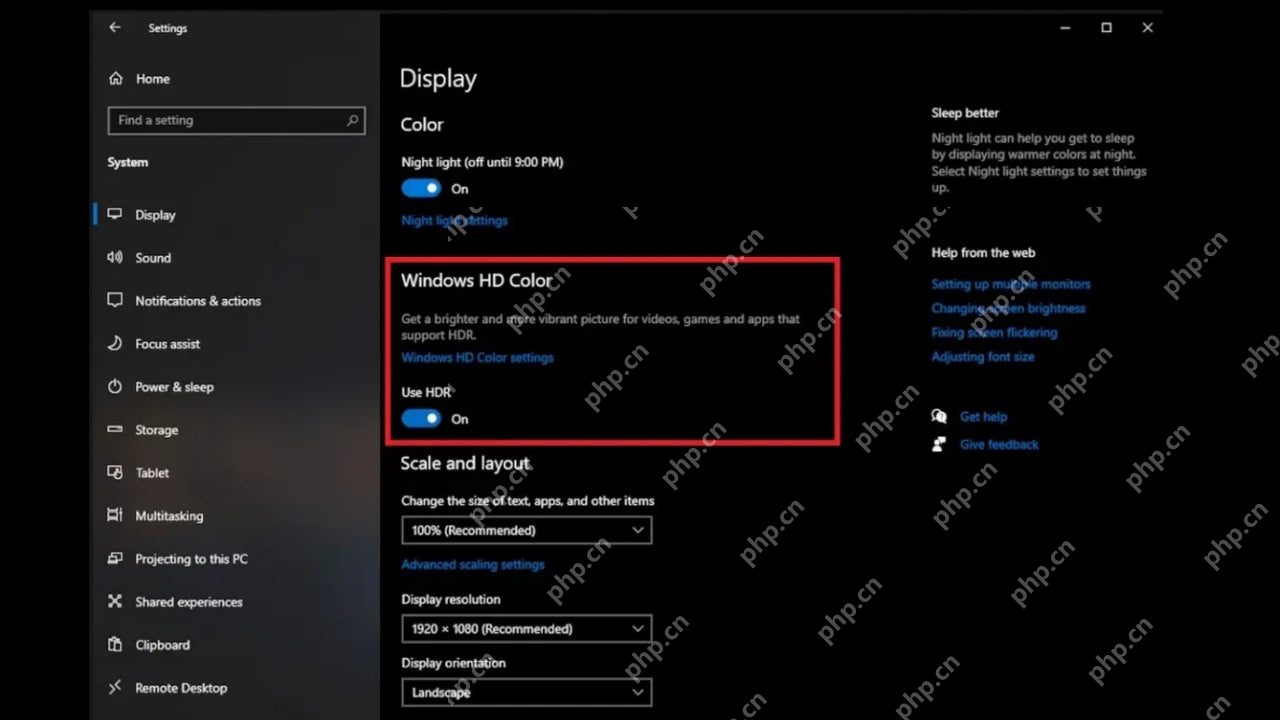
Task: Click the Tablet icon in sidebar
Action: click(x=115, y=472)
